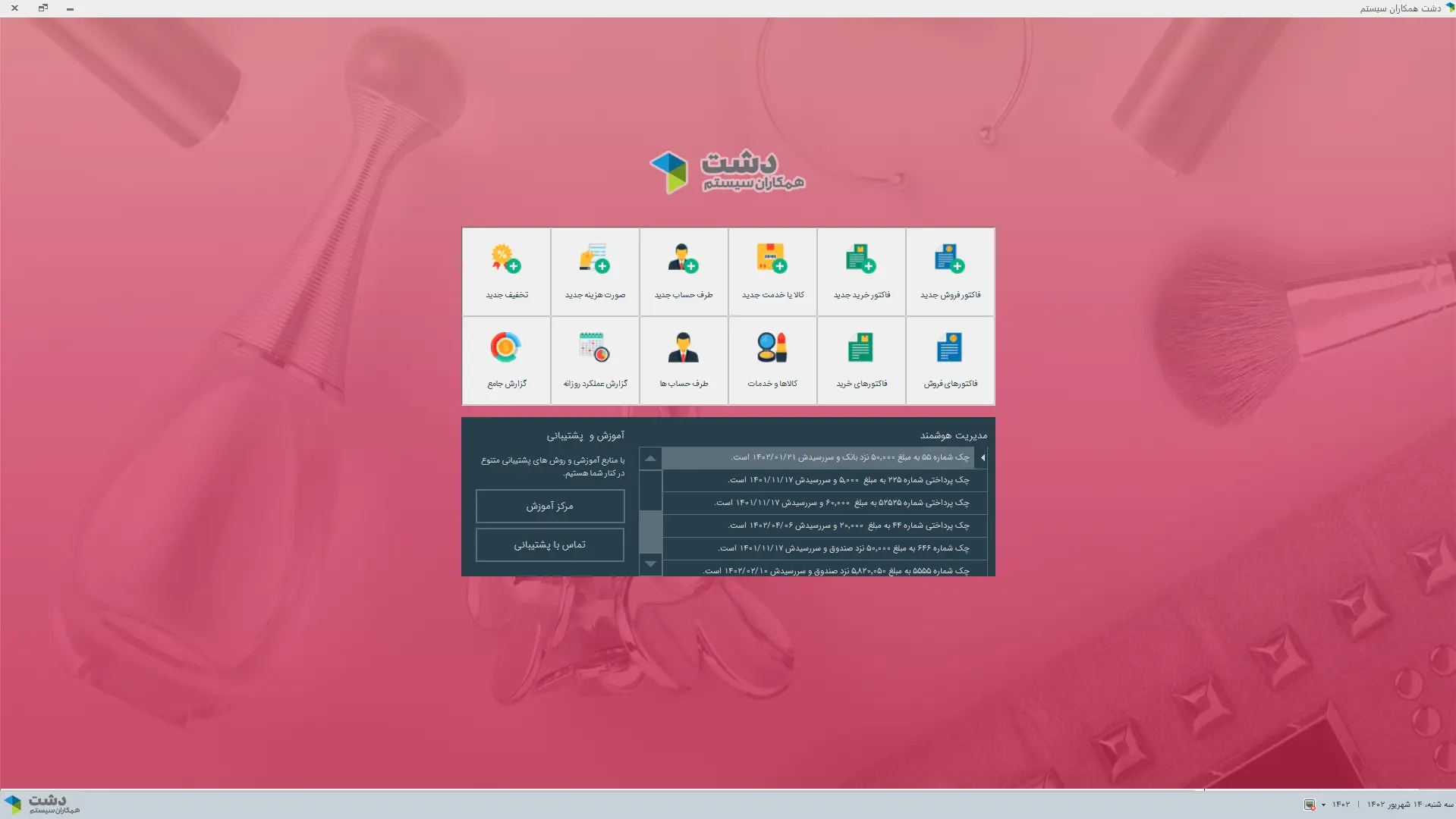Viewport: 1456px width, 819px height.
Task: Open طرف حساب جدید icon
Action: click(x=684, y=271)
